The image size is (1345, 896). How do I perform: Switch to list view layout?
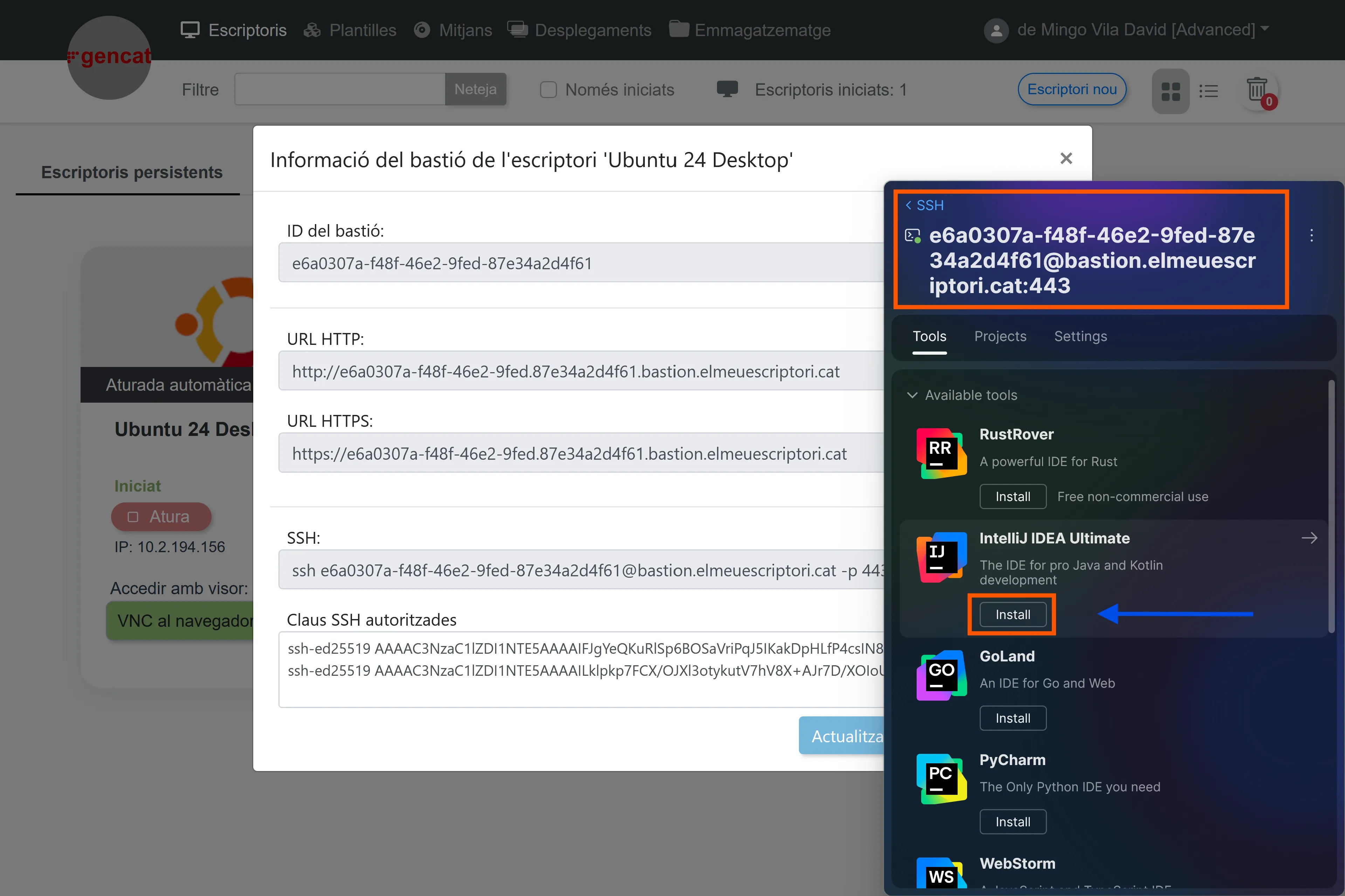[x=1208, y=91]
